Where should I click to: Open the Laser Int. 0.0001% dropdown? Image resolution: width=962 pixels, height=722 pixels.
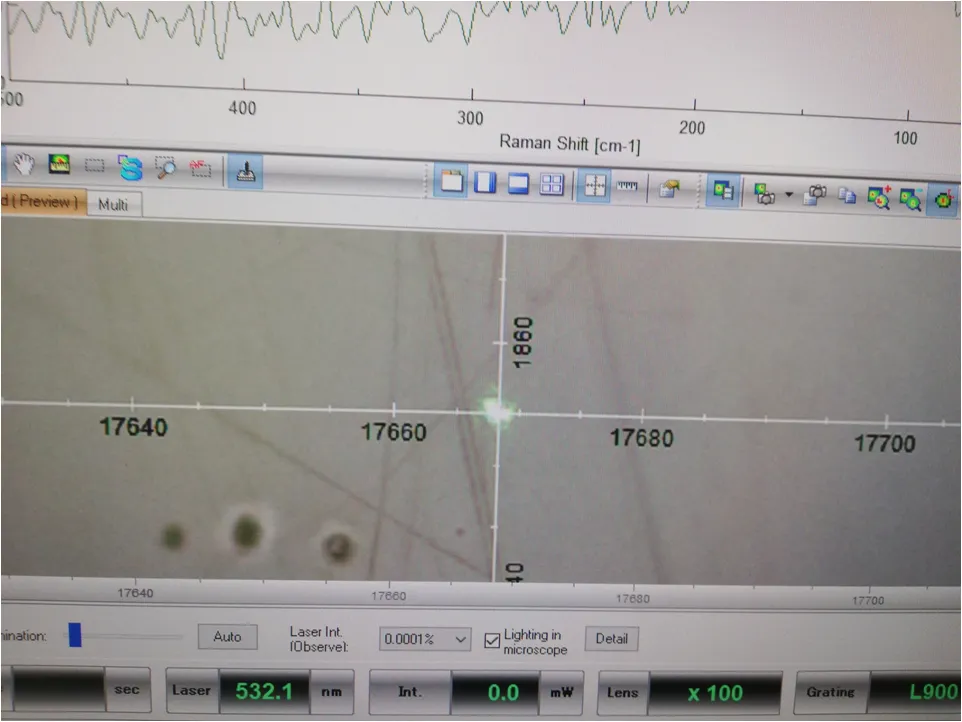pyautogui.click(x=425, y=639)
